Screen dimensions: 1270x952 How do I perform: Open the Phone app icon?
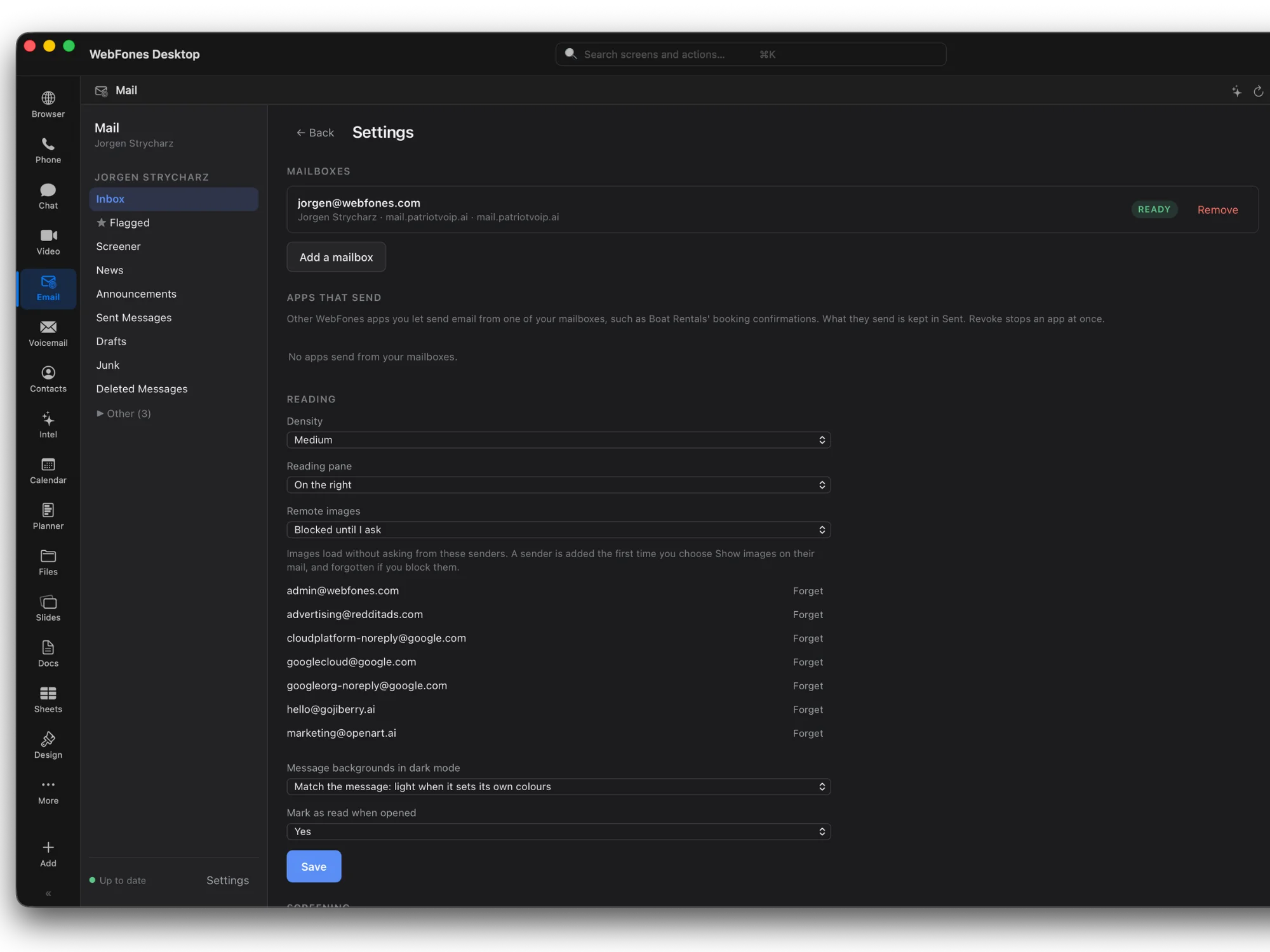(x=48, y=150)
